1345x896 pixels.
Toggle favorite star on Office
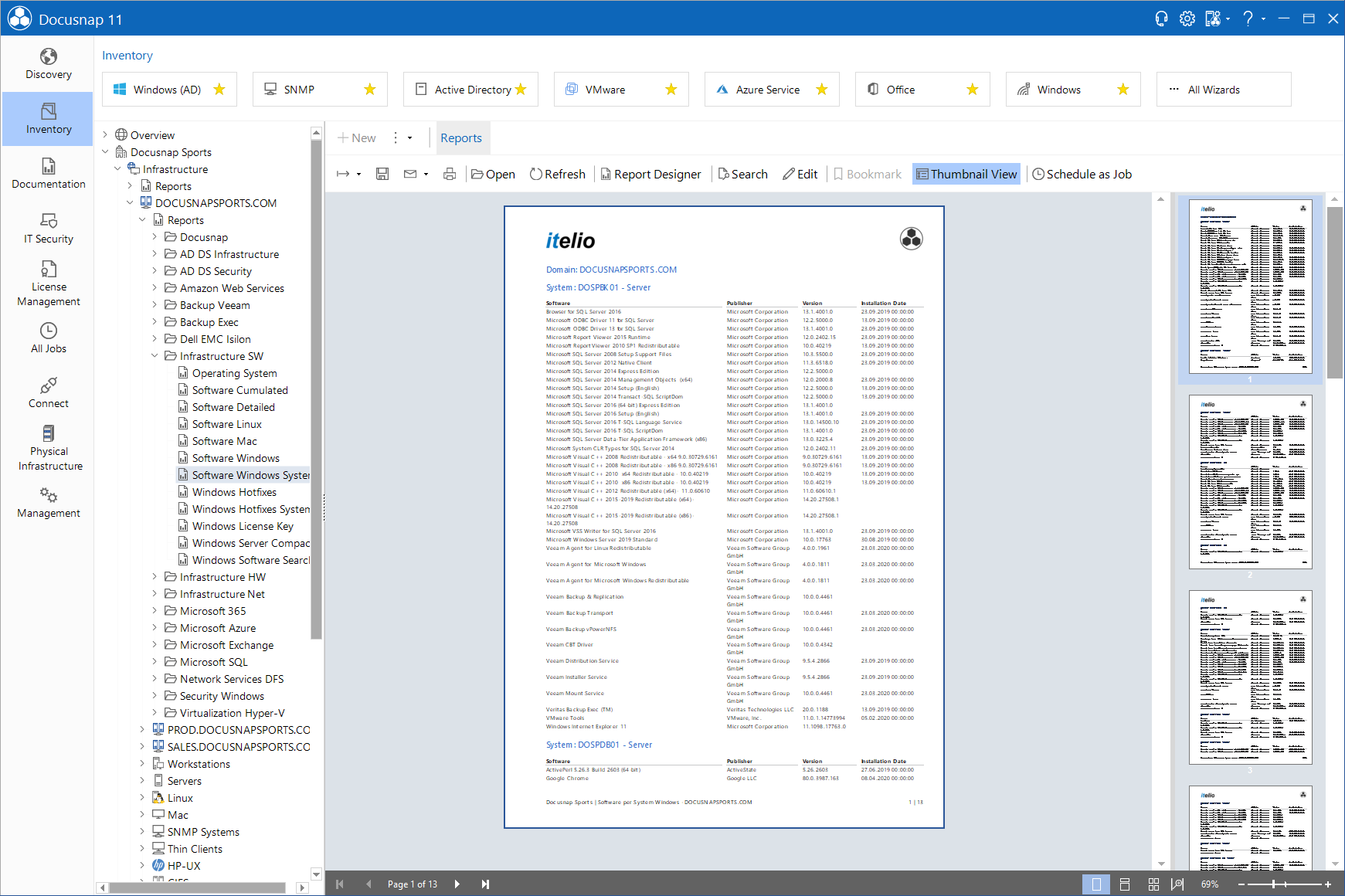tap(973, 90)
